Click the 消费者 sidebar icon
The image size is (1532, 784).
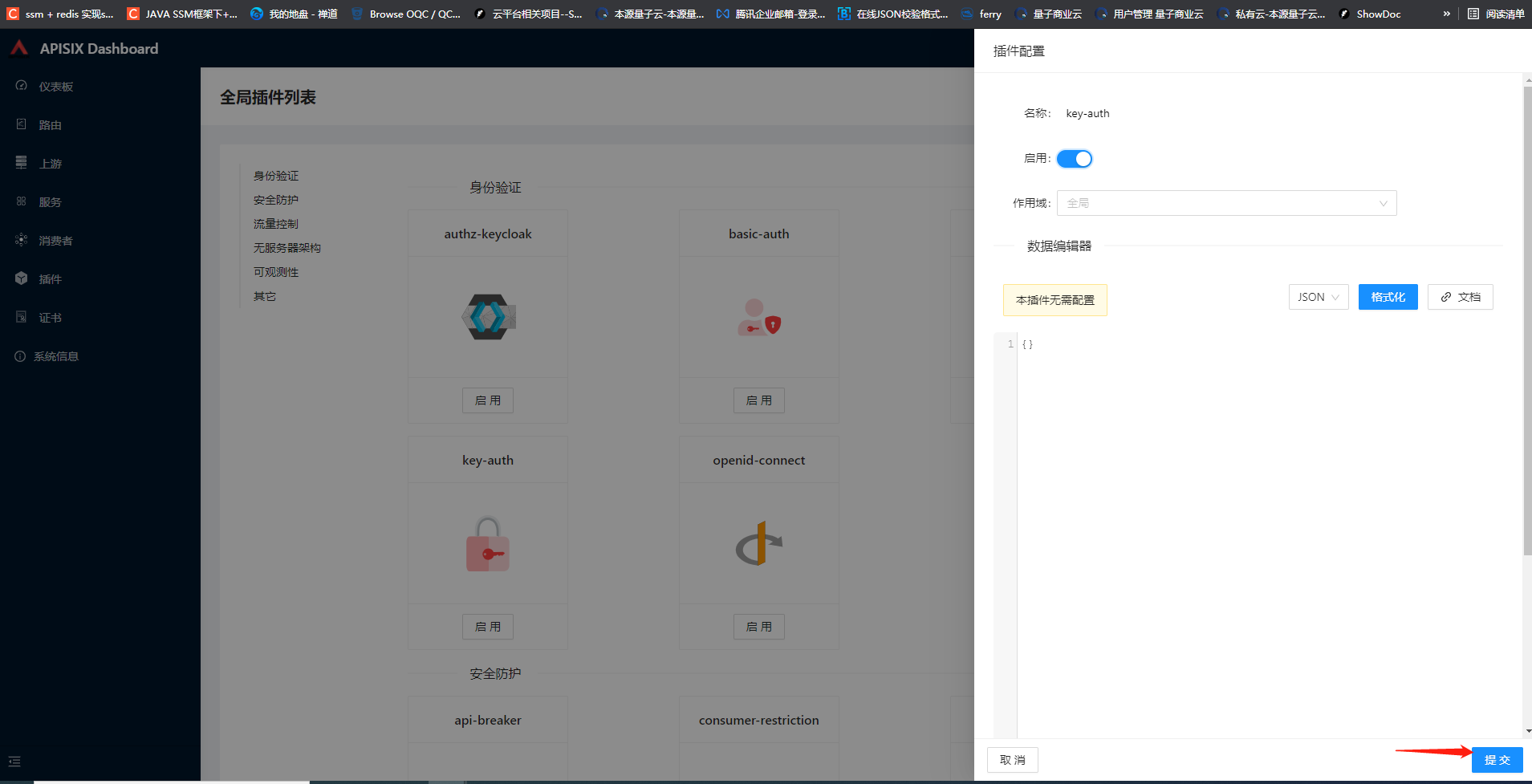[22, 240]
